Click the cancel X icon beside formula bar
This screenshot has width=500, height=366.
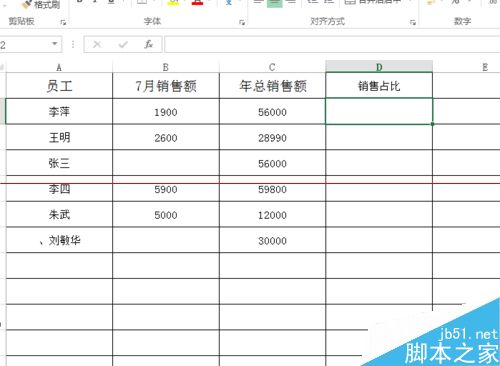tap(97, 44)
